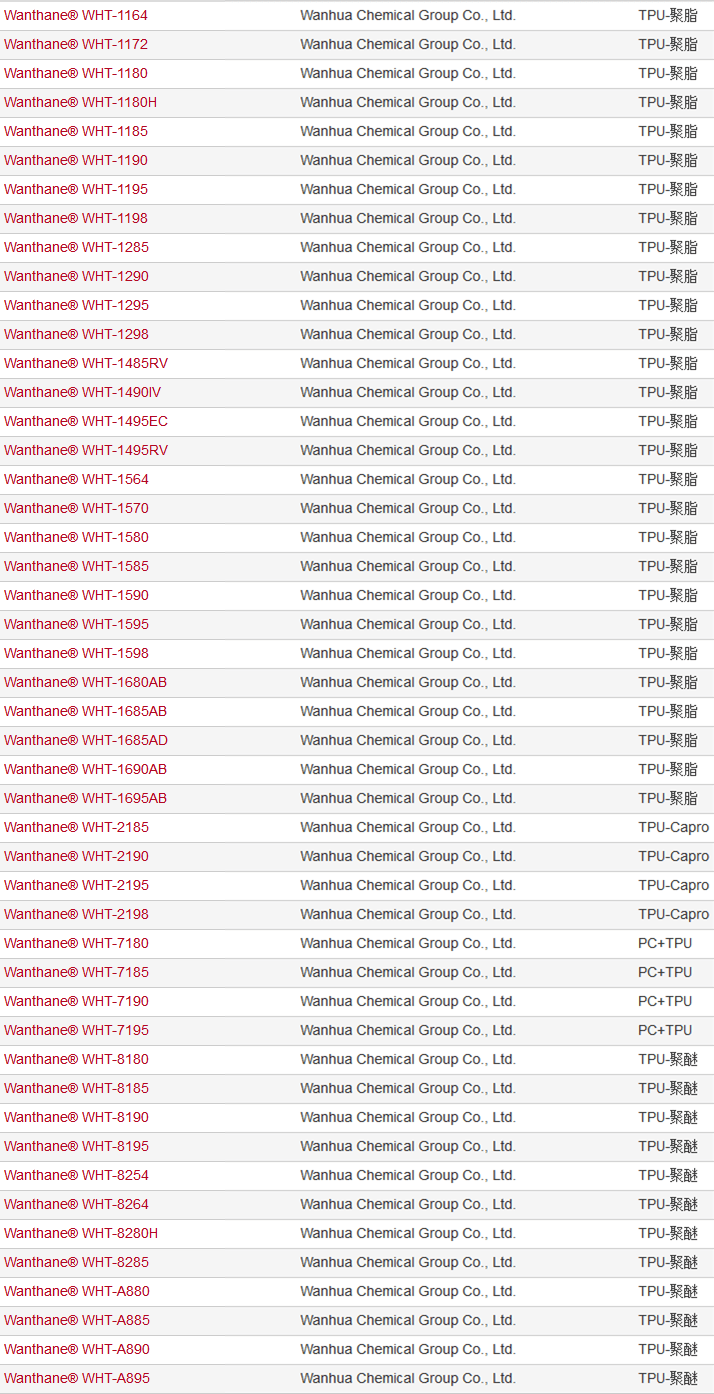This screenshot has width=714, height=1394.
Task: Select the Wanthane® WHT-2185 link
Action: pyautogui.click(x=76, y=827)
